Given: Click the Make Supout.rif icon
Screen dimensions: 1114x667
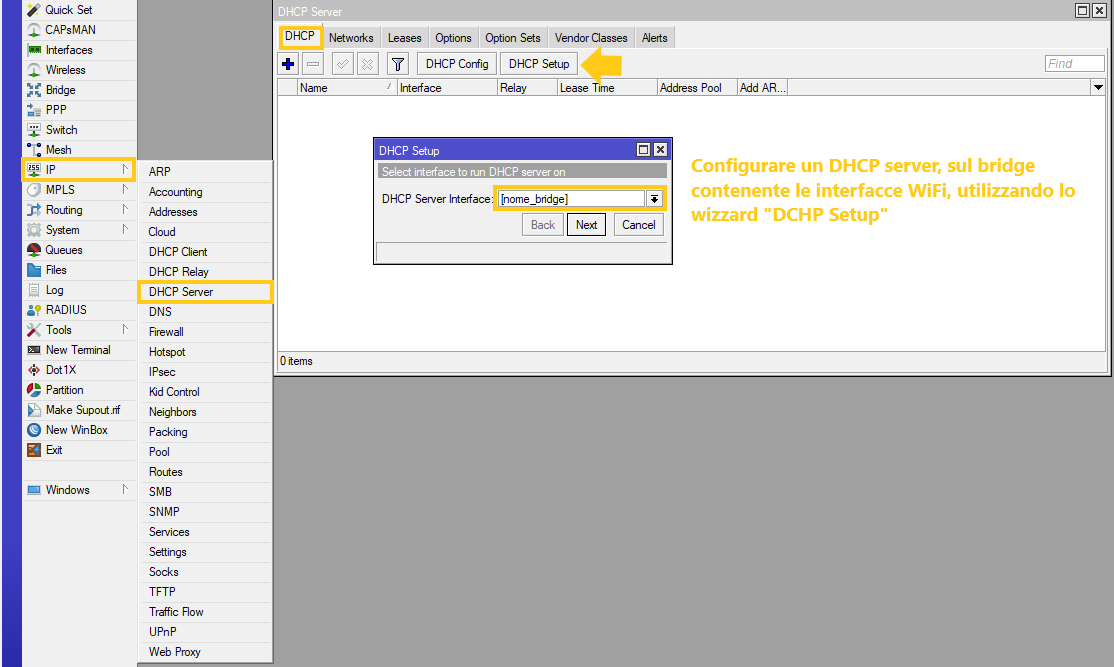Looking at the screenshot, I should click(x=33, y=410).
